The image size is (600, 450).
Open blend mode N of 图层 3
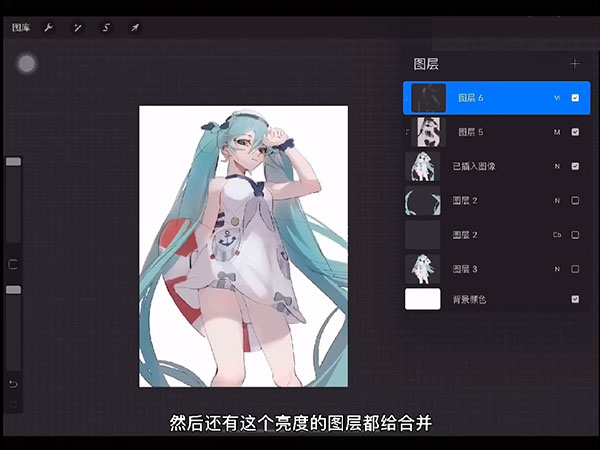(x=557, y=269)
